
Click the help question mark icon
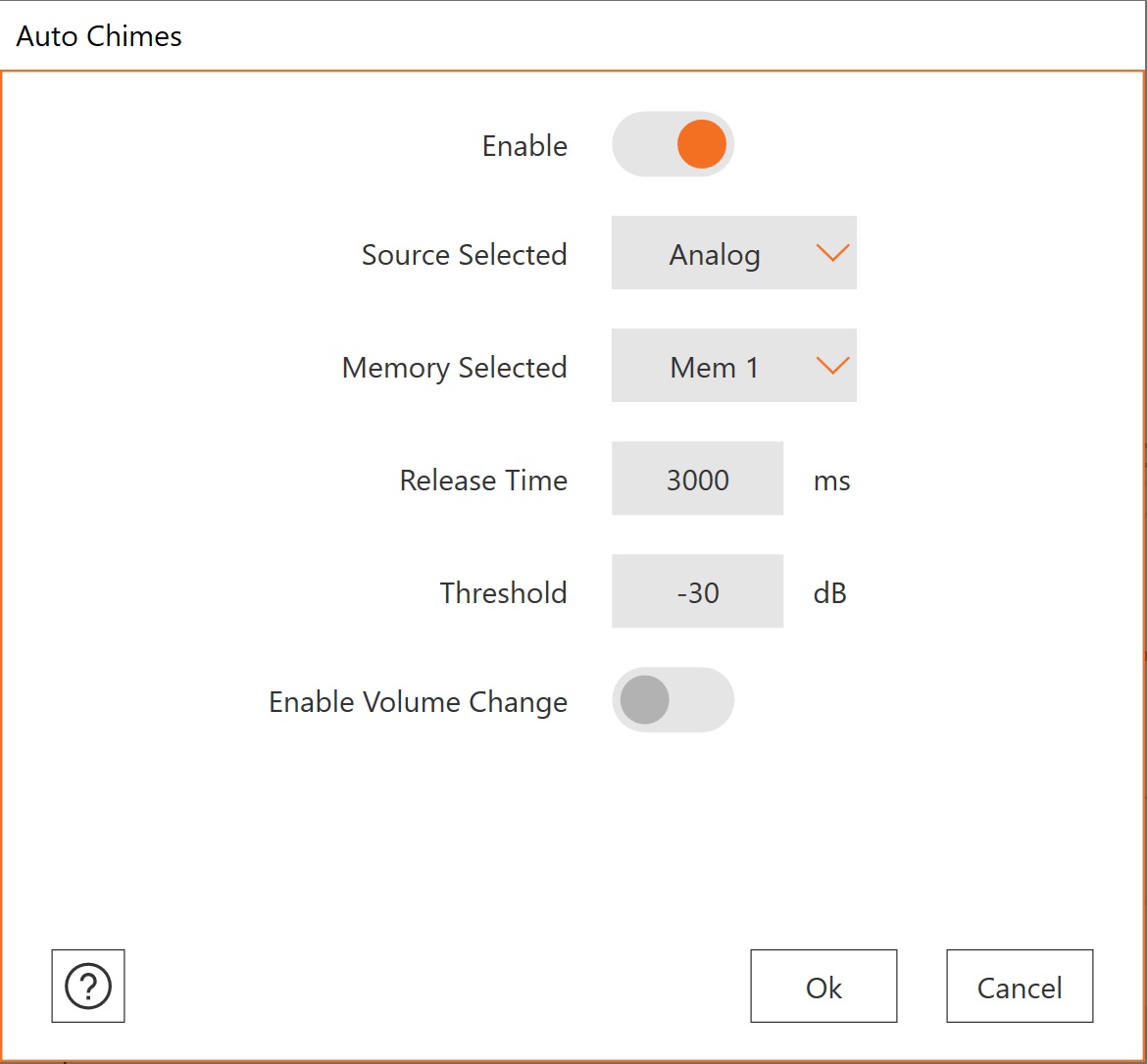point(88,986)
